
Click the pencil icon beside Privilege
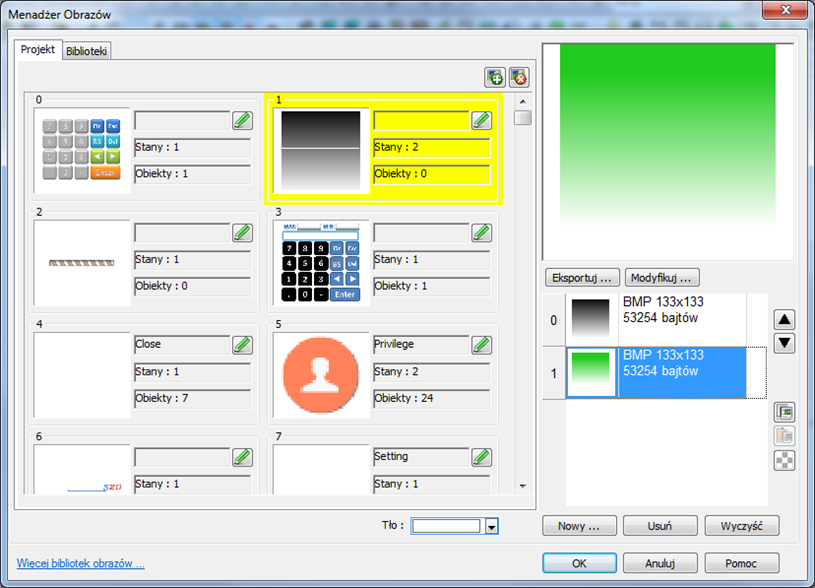pos(481,344)
